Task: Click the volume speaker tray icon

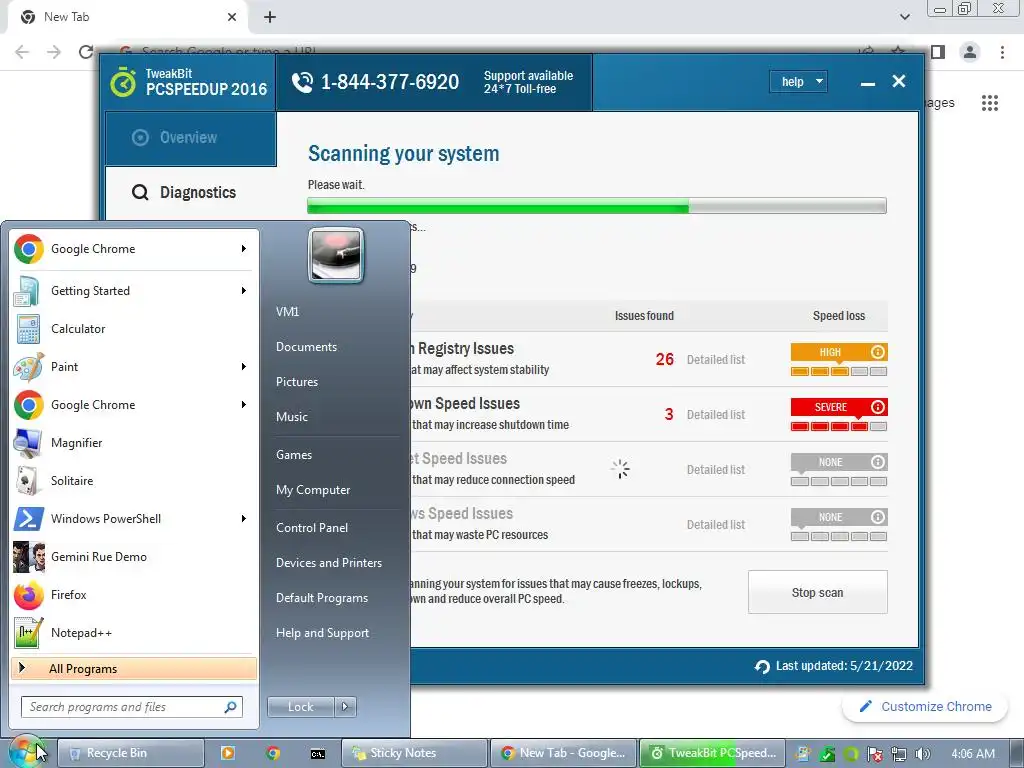Action: (922, 754)
